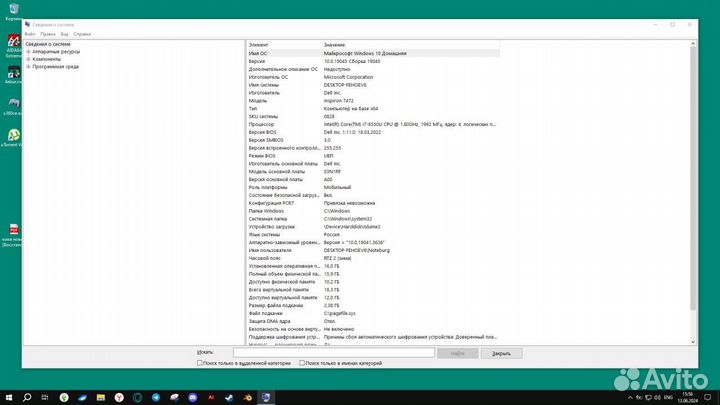The height and width of the screenshot is (405, 720).
Task: Select the Защита DMA ядра row
Action: (373, 321)
